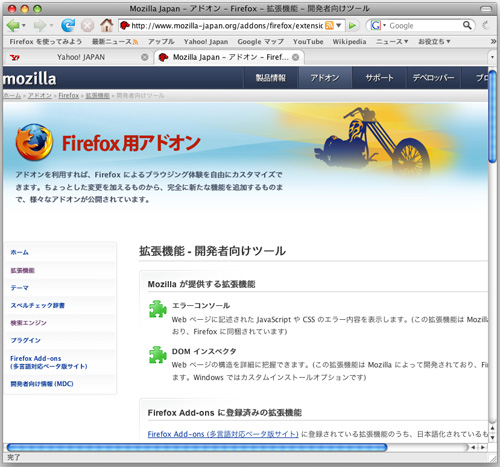The image size is (500, 467).
Task: Expand the address bar URL history dropdown
Action: tap(339, 25)
